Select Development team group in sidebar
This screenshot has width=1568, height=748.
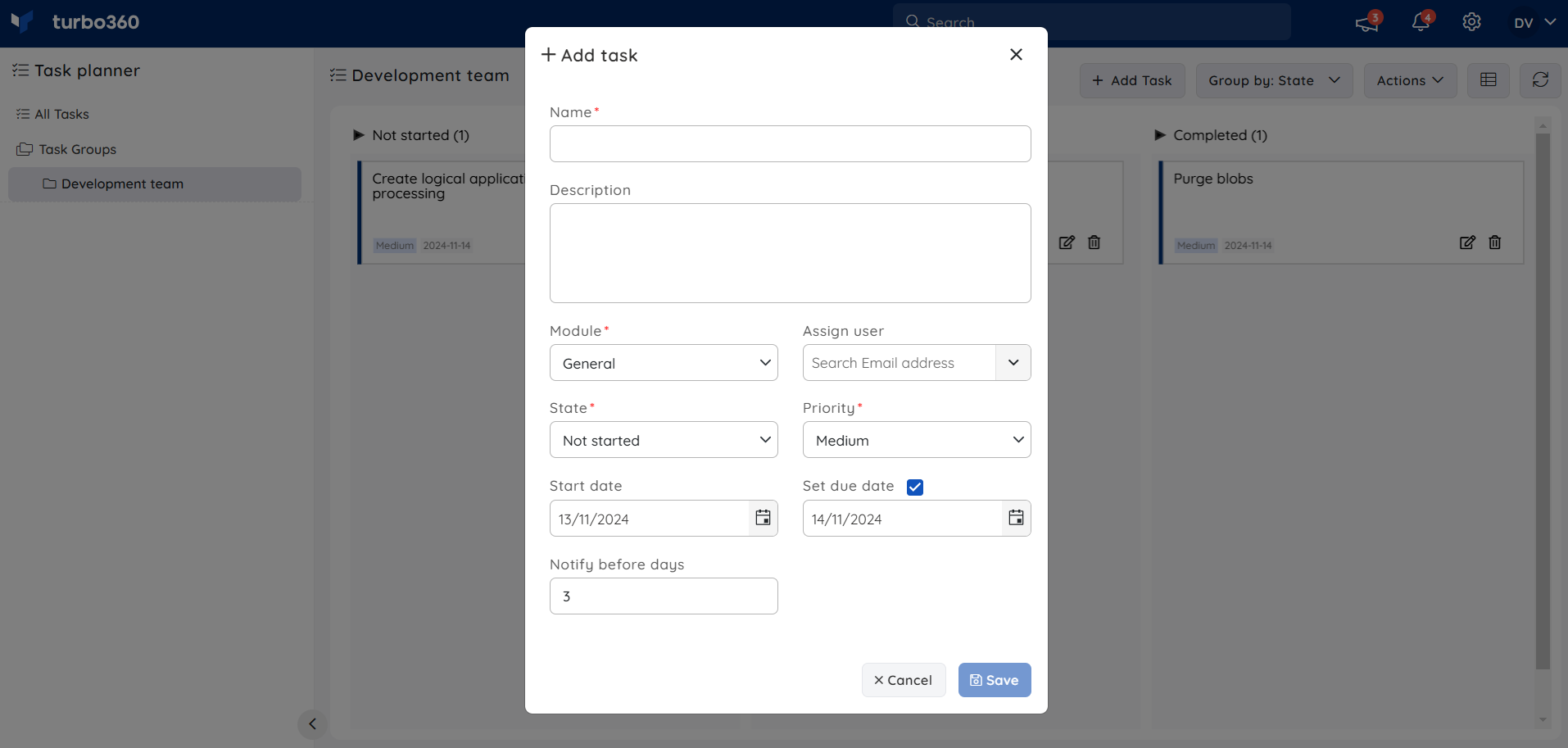coord(155,184)
